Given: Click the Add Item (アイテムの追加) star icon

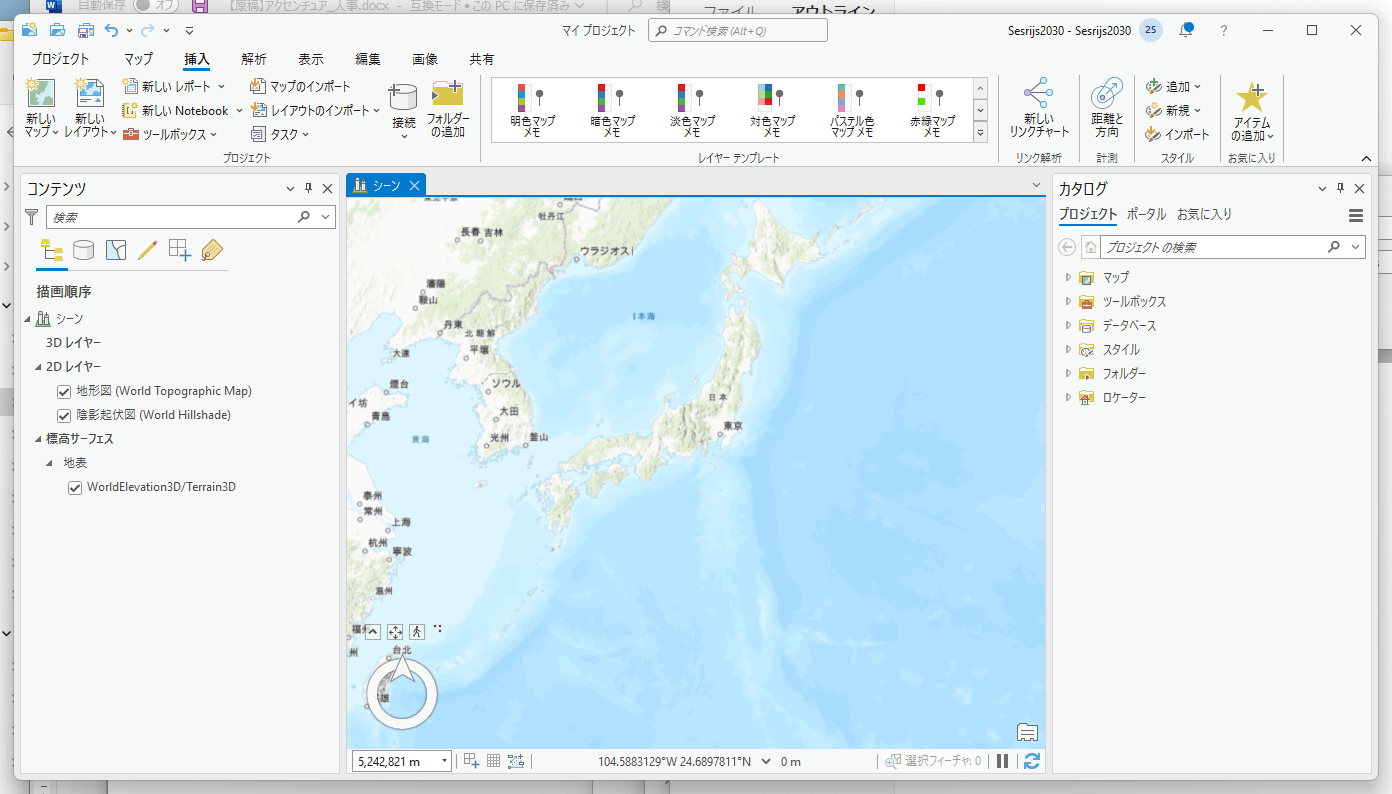Looking at the screenshot, I should tap(1252, 96).
